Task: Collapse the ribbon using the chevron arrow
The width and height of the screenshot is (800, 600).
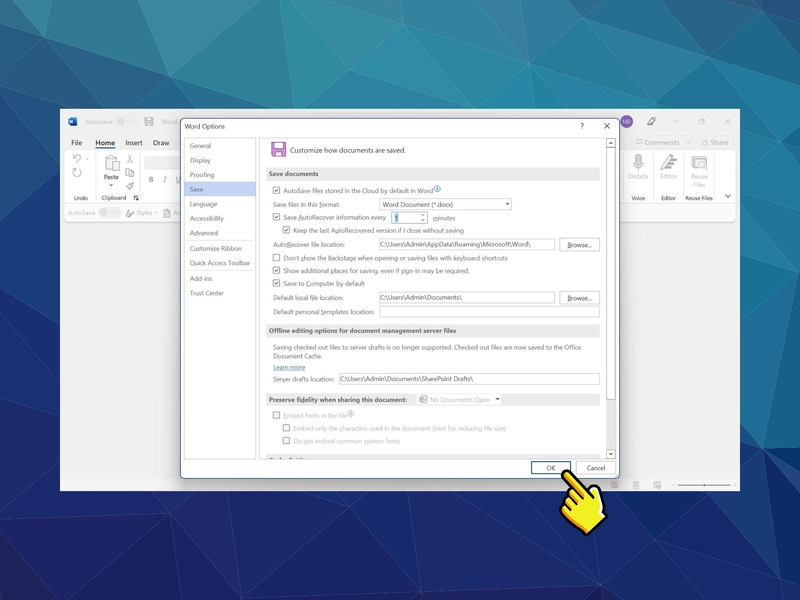Action: 728,196
